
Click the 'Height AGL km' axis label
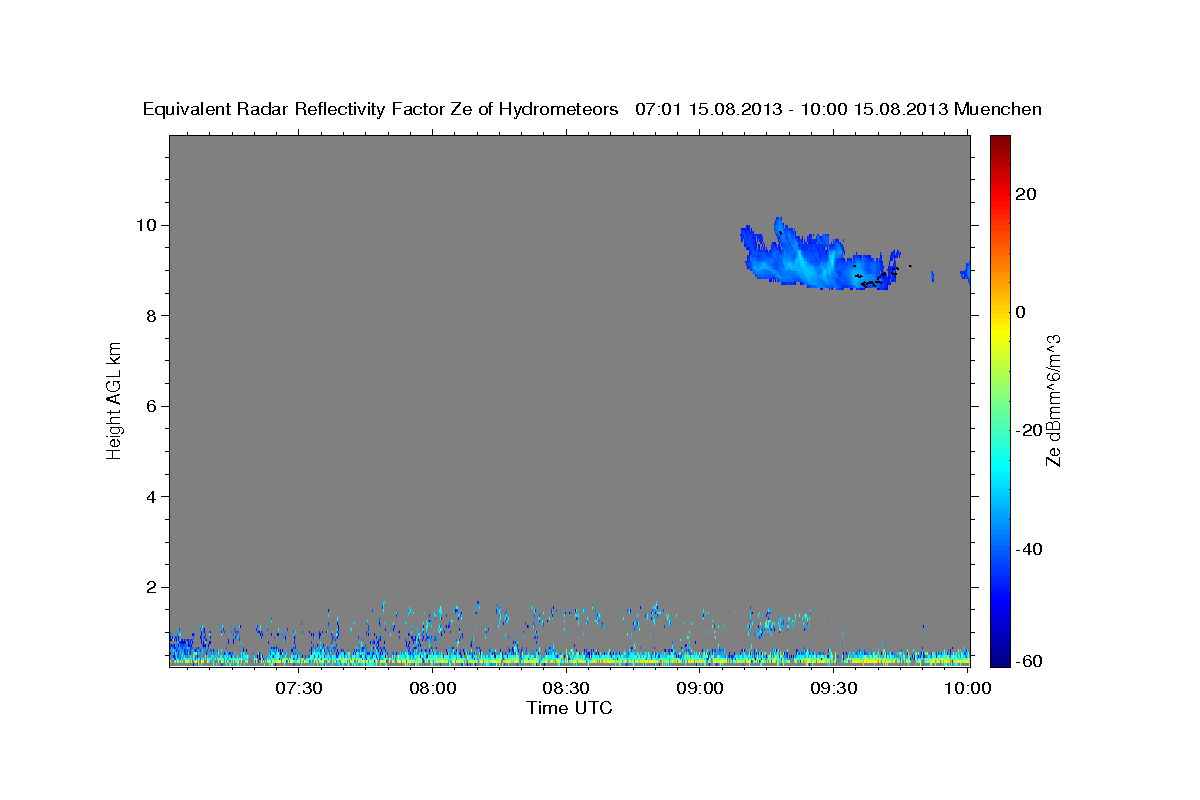click(x=114, y=400)
